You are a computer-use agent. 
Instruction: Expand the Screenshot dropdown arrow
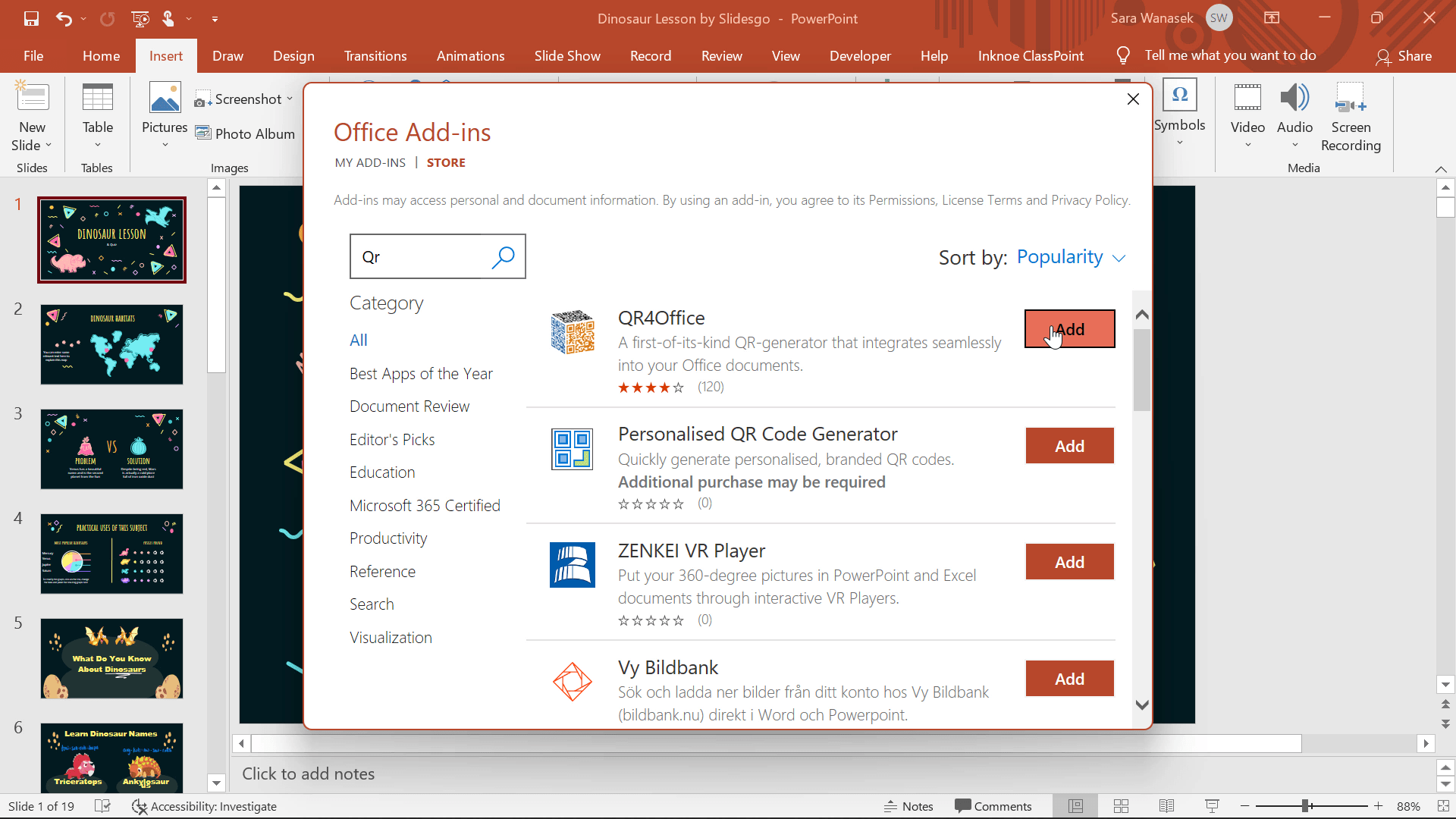tap(290, 99)
